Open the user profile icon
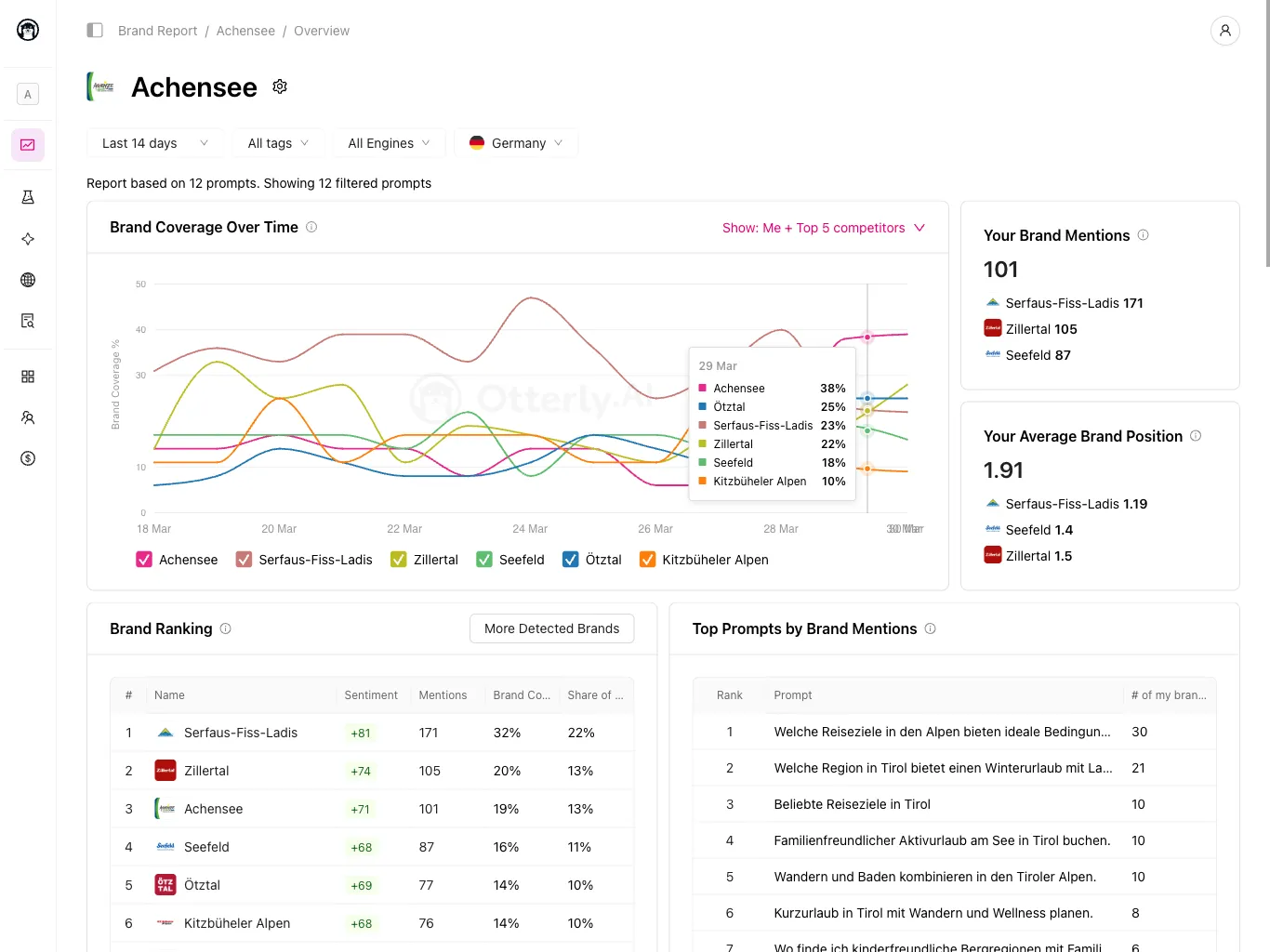Image resolution: width=1270 pixels, height=952 pixels. (1224, 31)
